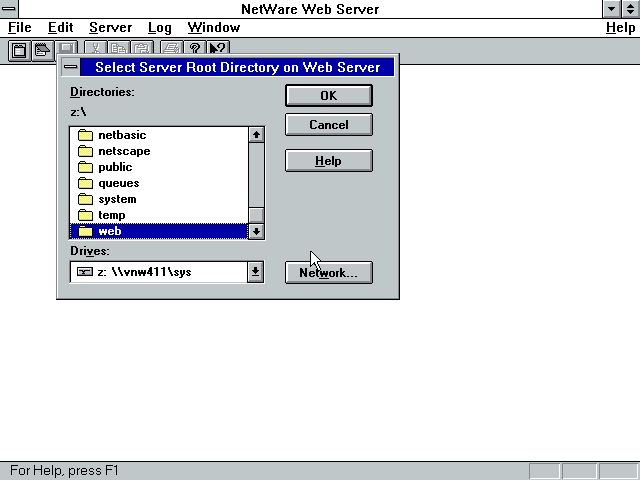Select the netscape directory name
The height and width of the screenshot is (480, 640).
(x=124, y=151)
